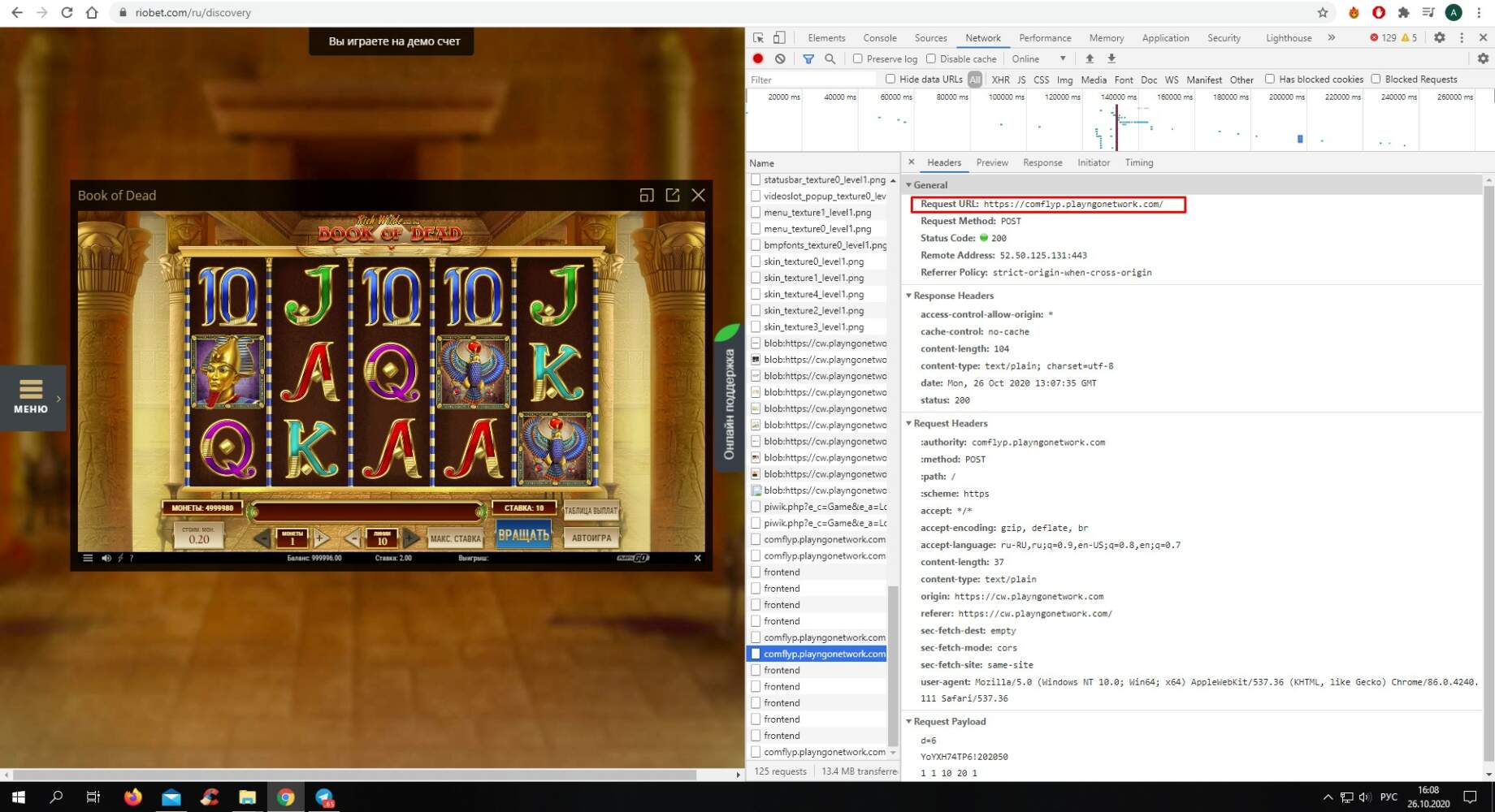Increase paylines with plus arrow
The width and height of the screenshot is (1495, 812).
tap(412, 538)
